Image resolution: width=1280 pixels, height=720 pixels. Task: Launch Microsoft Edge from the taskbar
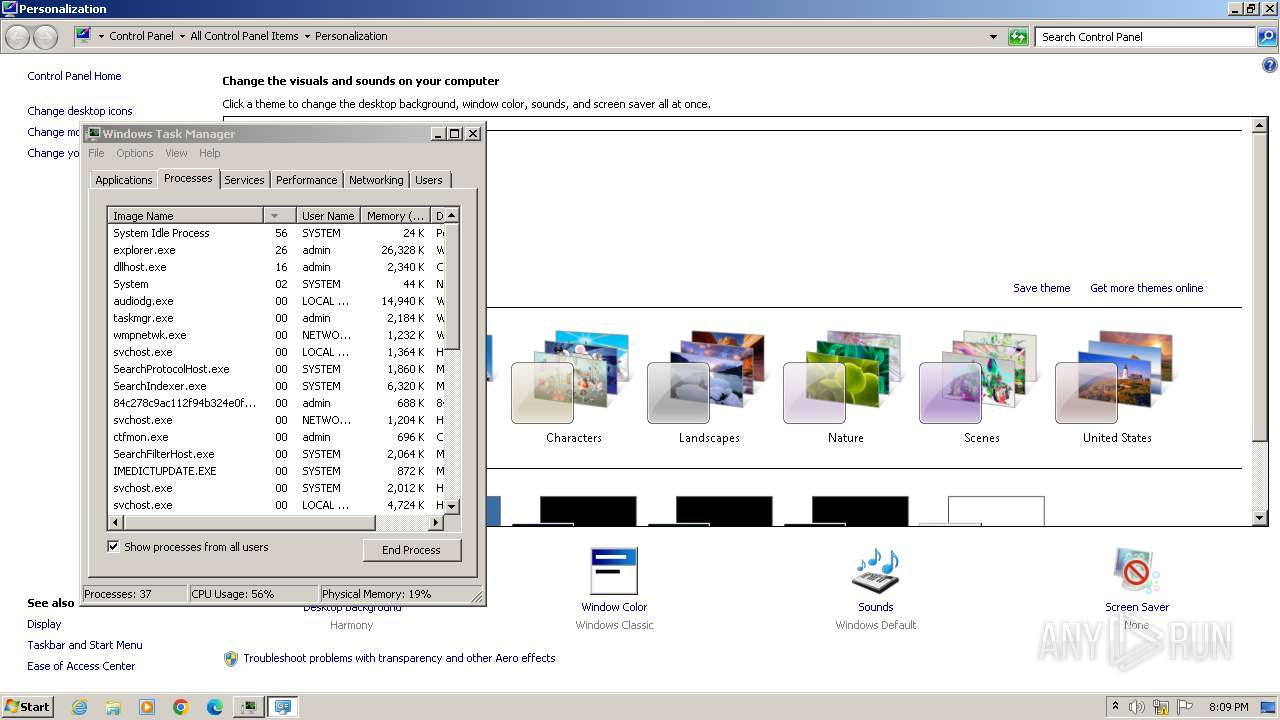[215, 707]
